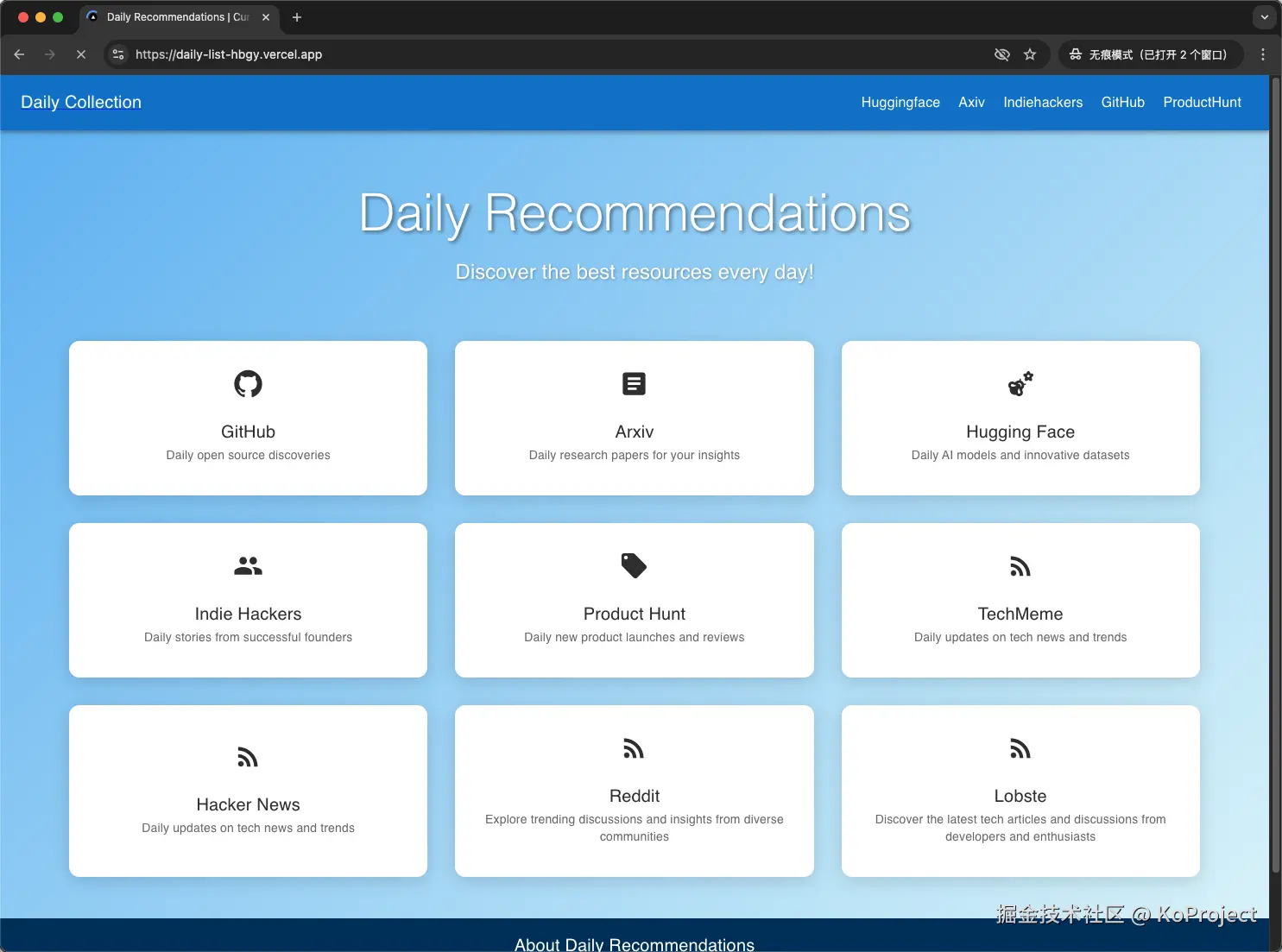Open the Hacker News card title
Screen dimensions: 1282x952
[x=248, y=804]
